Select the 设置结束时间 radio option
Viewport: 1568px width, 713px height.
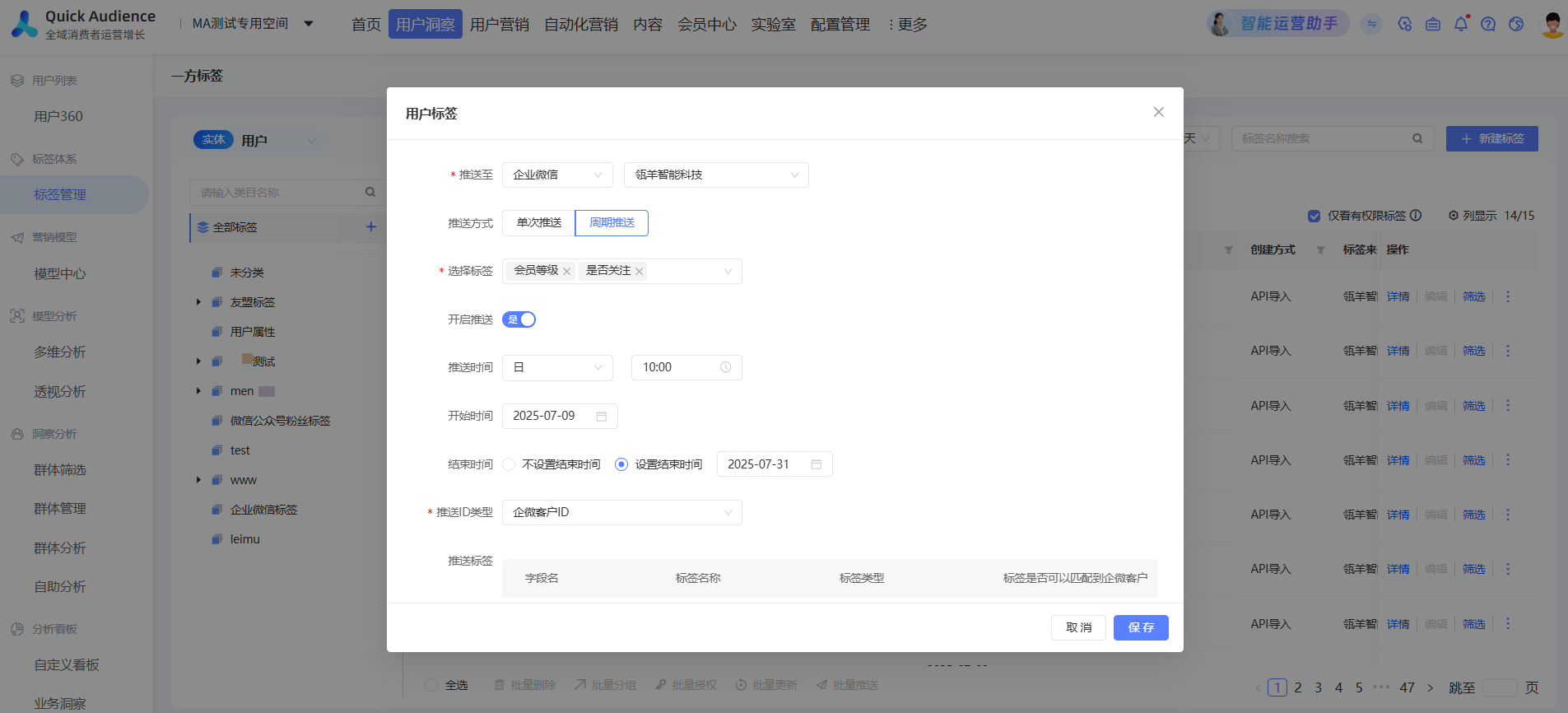(x=621, y=464)
